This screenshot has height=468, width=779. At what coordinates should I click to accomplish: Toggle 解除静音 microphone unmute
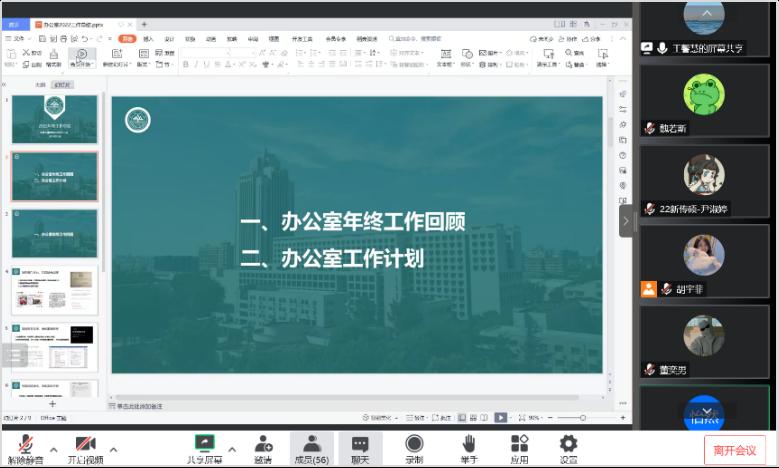[24, 443]
